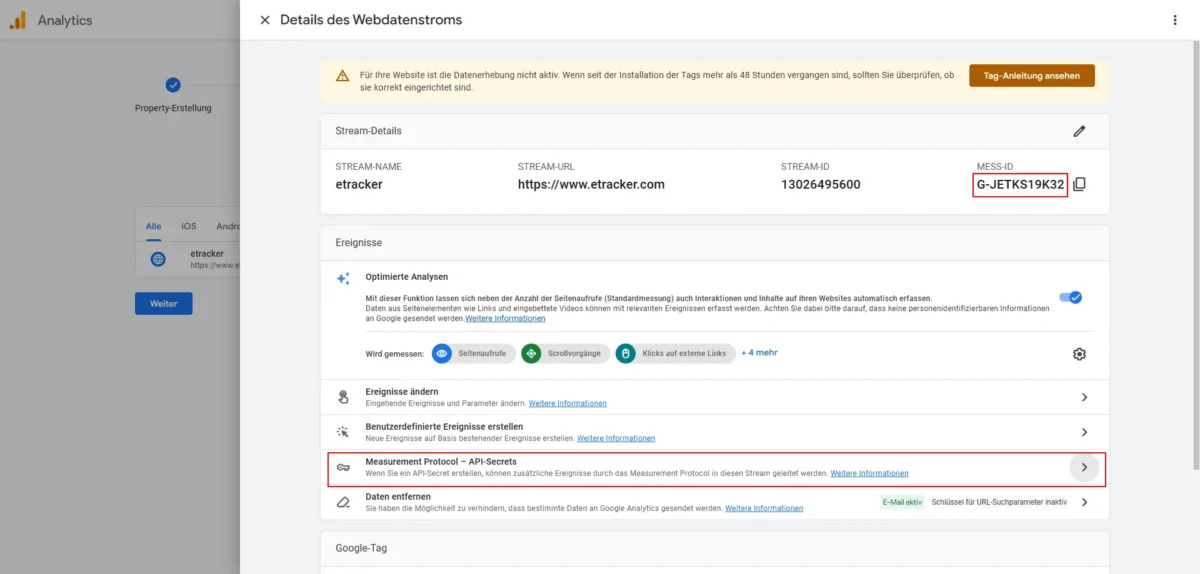This screenshot has width=1200, height=574.
Task: Click the external links mouse icon
Action: click(625, 353)
